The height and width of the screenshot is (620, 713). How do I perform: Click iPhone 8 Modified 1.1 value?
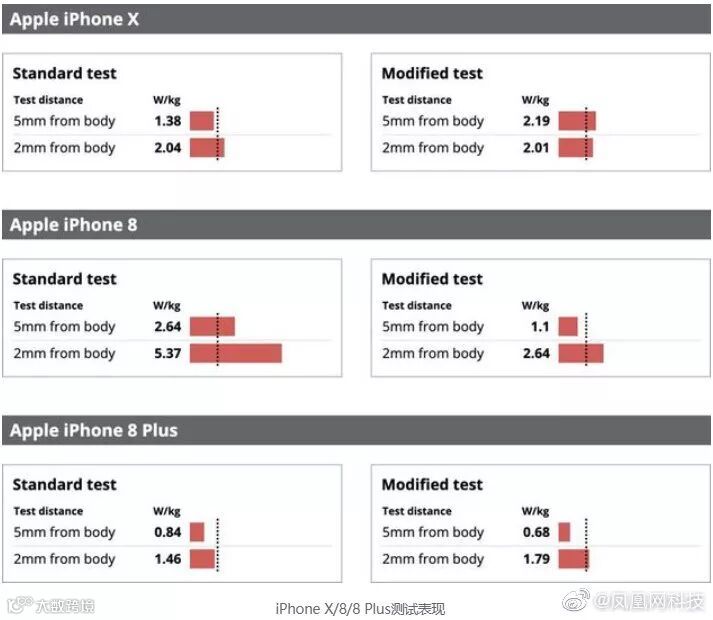[539, 327]
